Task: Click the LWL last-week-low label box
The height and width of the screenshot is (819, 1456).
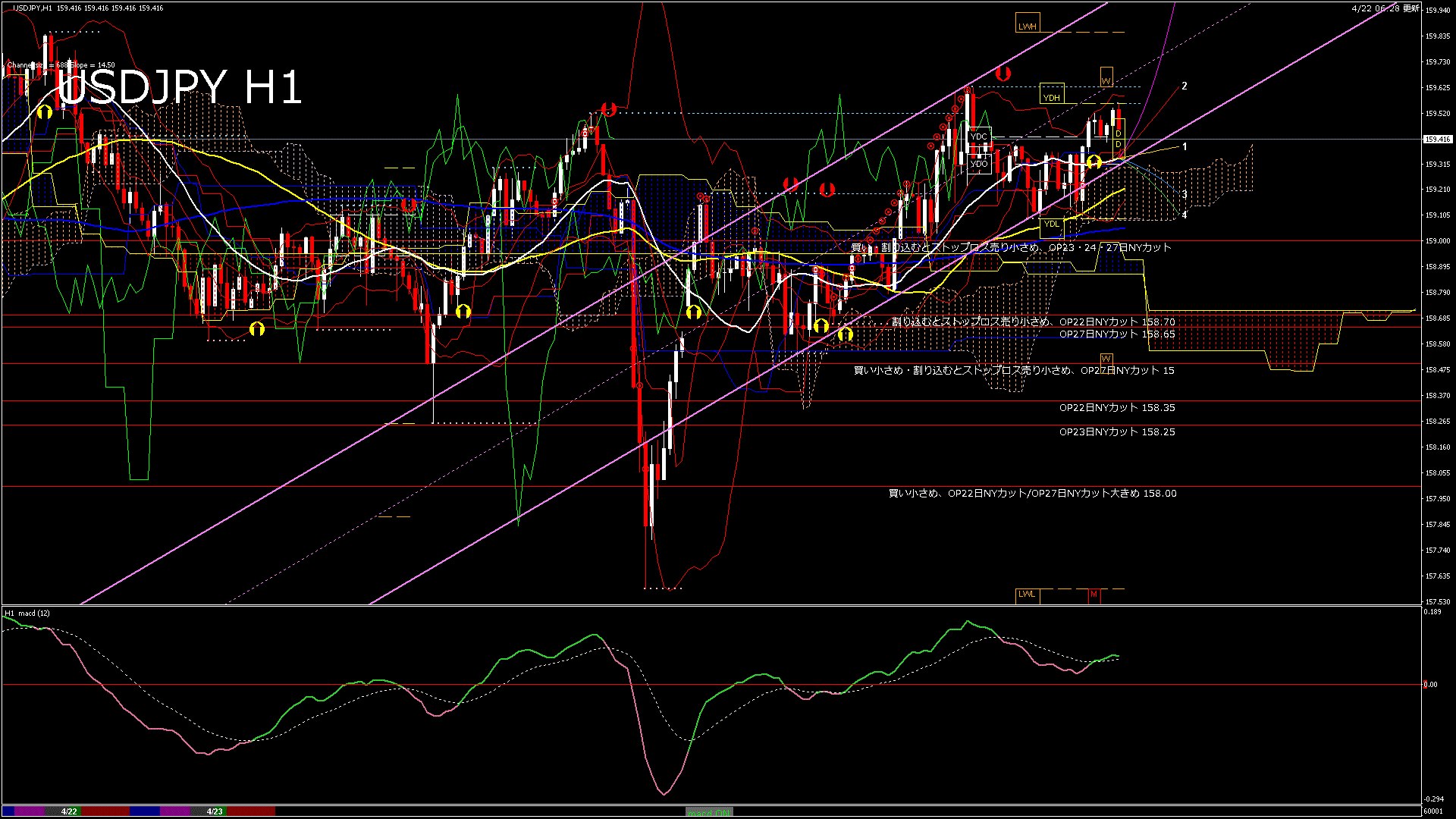Action: tap(1027, 594)
